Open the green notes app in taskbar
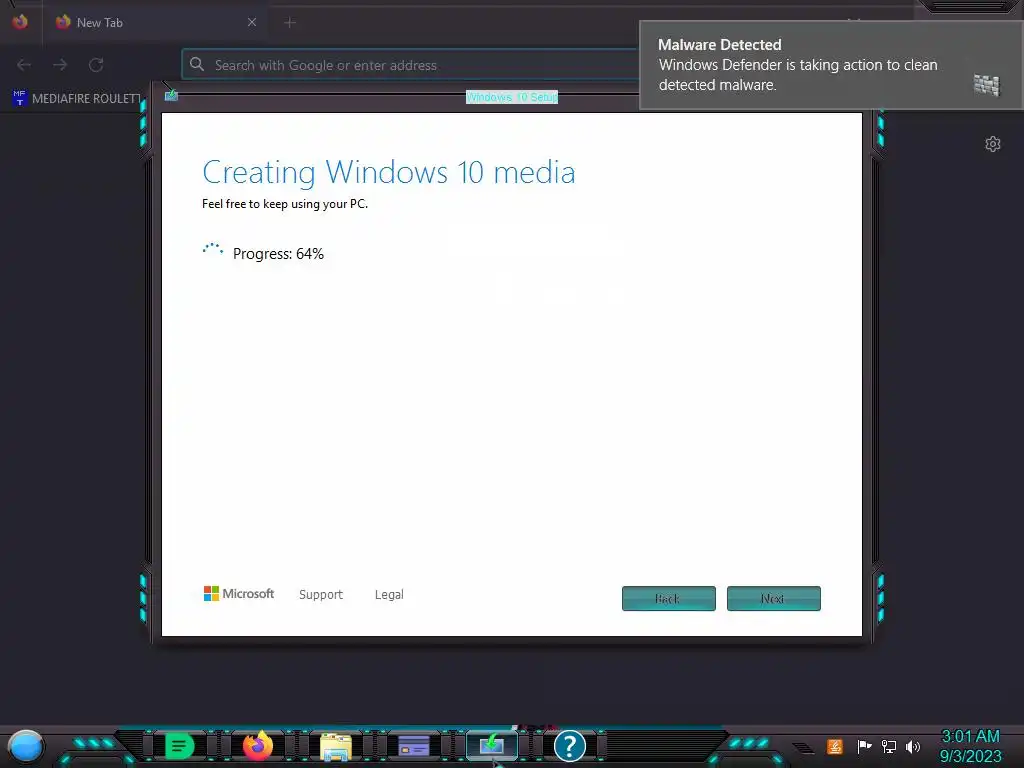 click(180, 746)
